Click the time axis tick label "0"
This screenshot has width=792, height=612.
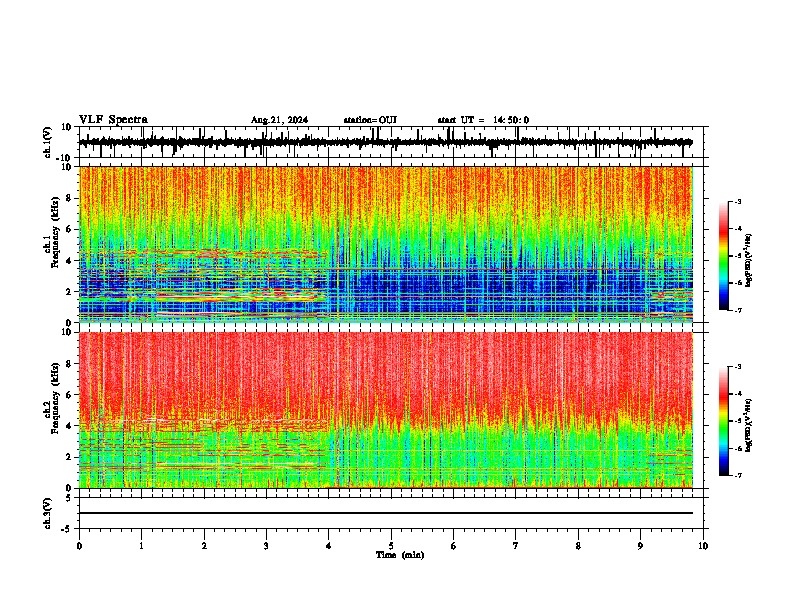[x=79, y=546]
